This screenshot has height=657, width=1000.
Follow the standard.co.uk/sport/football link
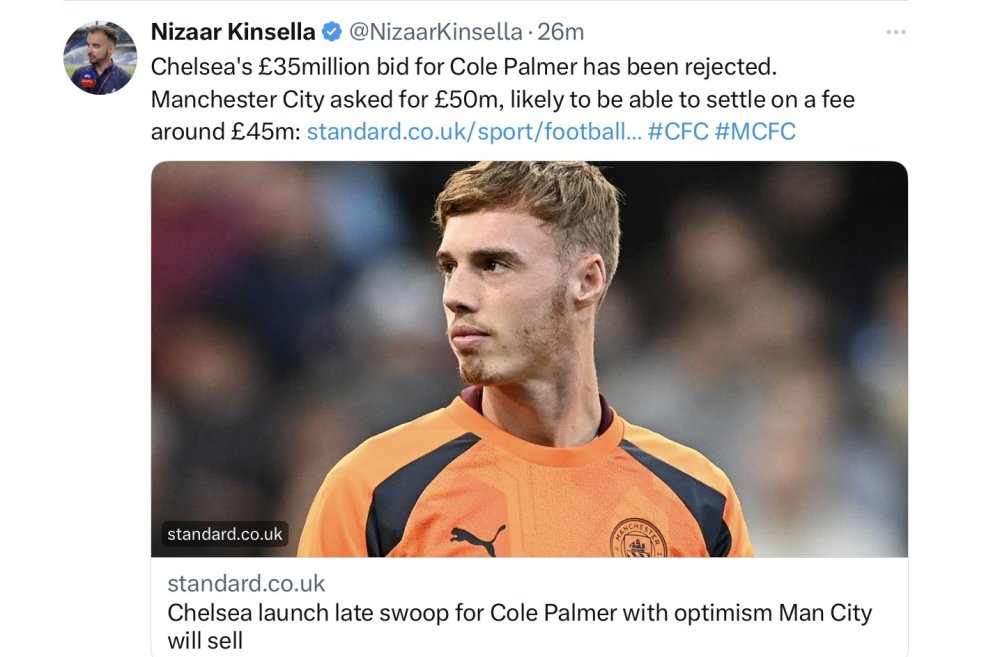[474, 131]
